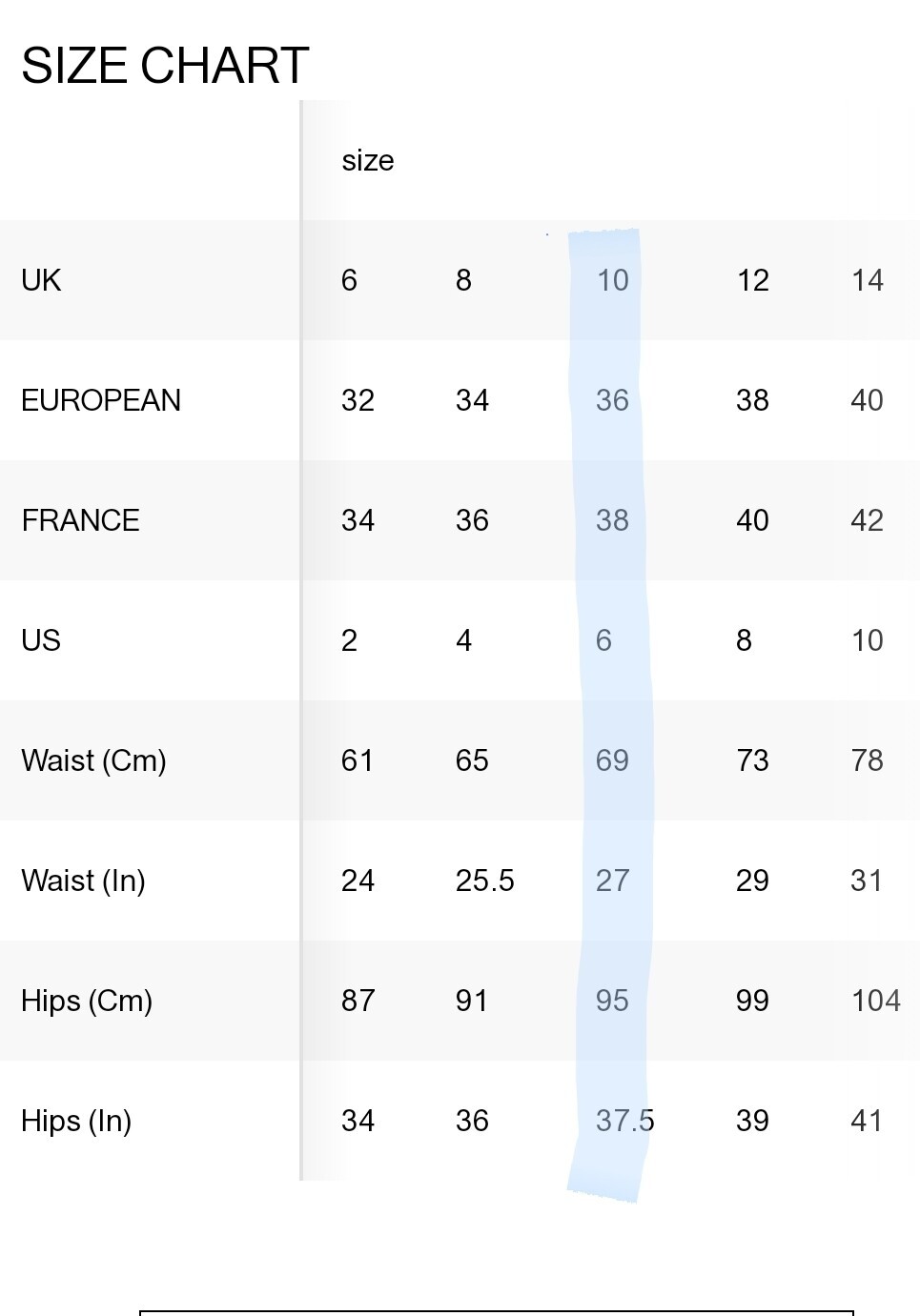Click the SIZE CHART heading
Image resolution: width=920 pixels, height=1316 pixels.
point(165,66)
